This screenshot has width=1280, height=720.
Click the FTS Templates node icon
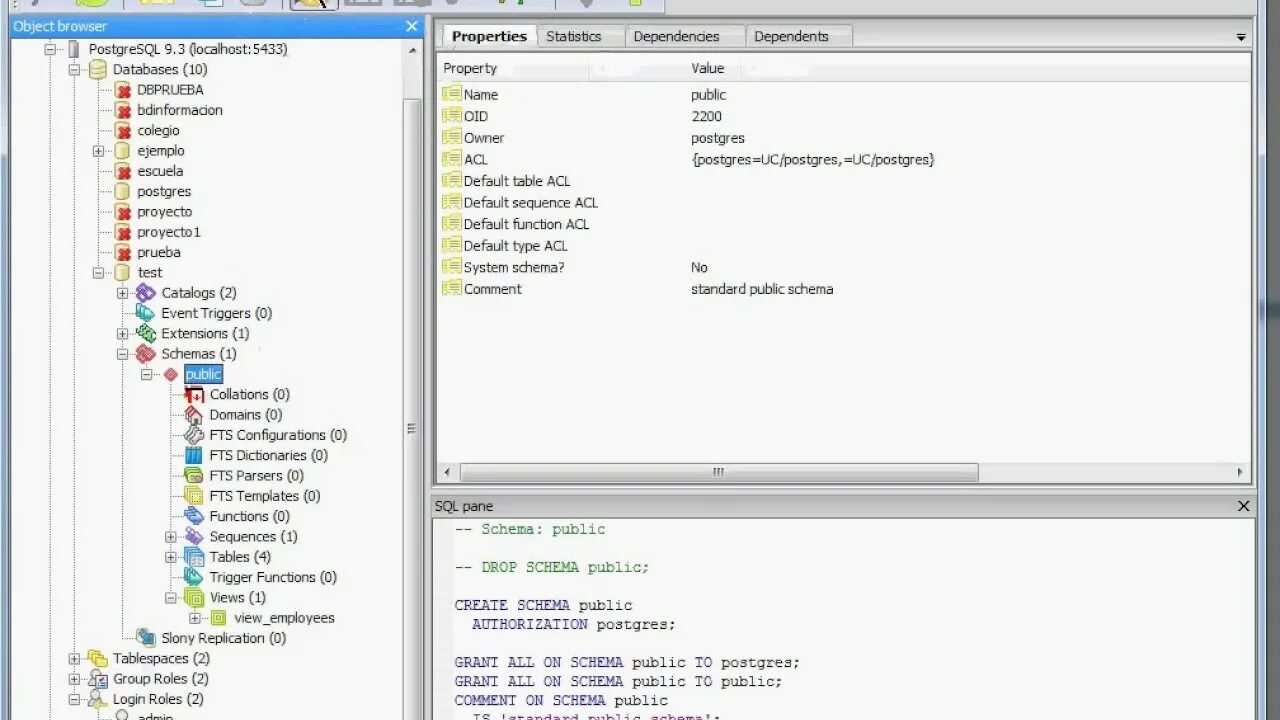pos(194,496)
